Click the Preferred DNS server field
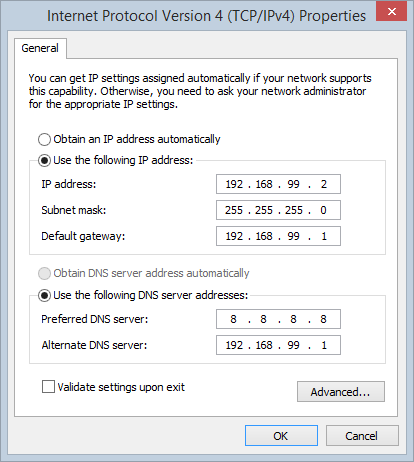414x462 pixels. tap(278, 319)
